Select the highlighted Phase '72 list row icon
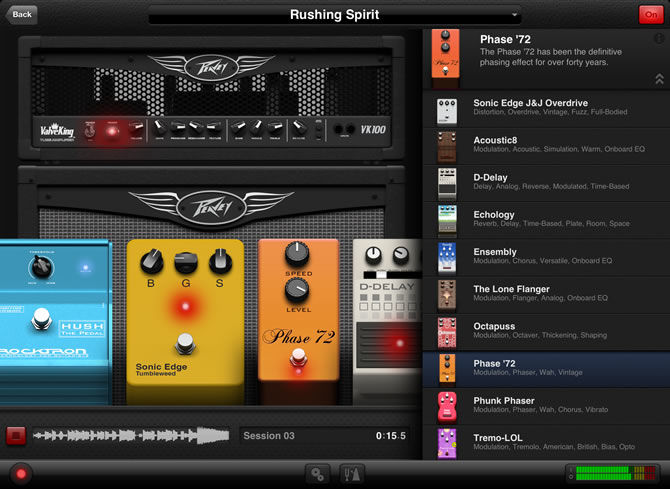This screenshot has height=489, width=670. [x=447, y=370]
